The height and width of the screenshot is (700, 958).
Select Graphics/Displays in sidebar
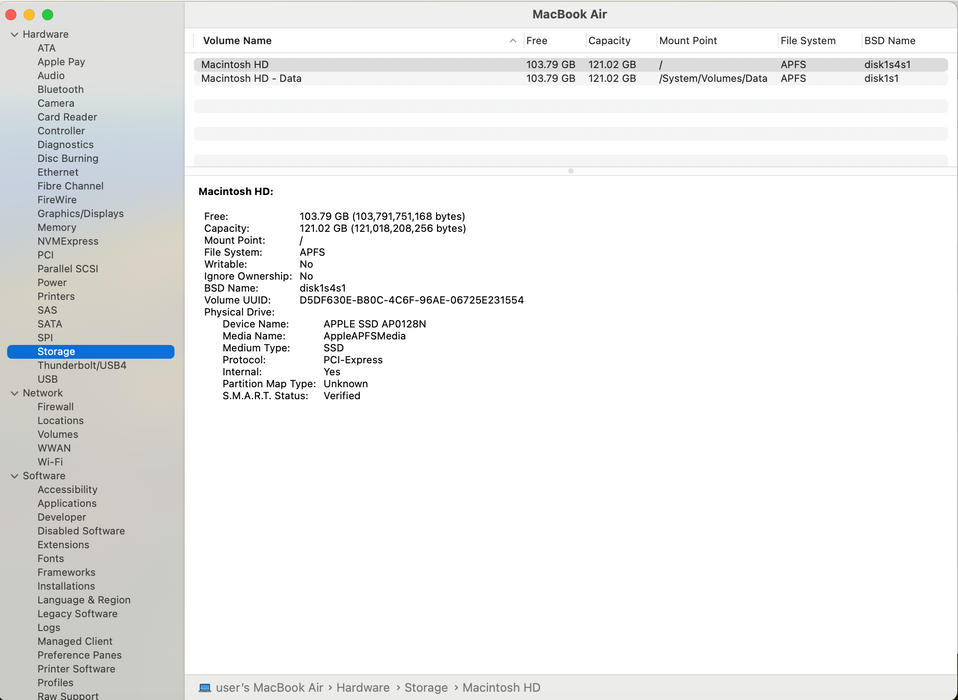point(81,214)
